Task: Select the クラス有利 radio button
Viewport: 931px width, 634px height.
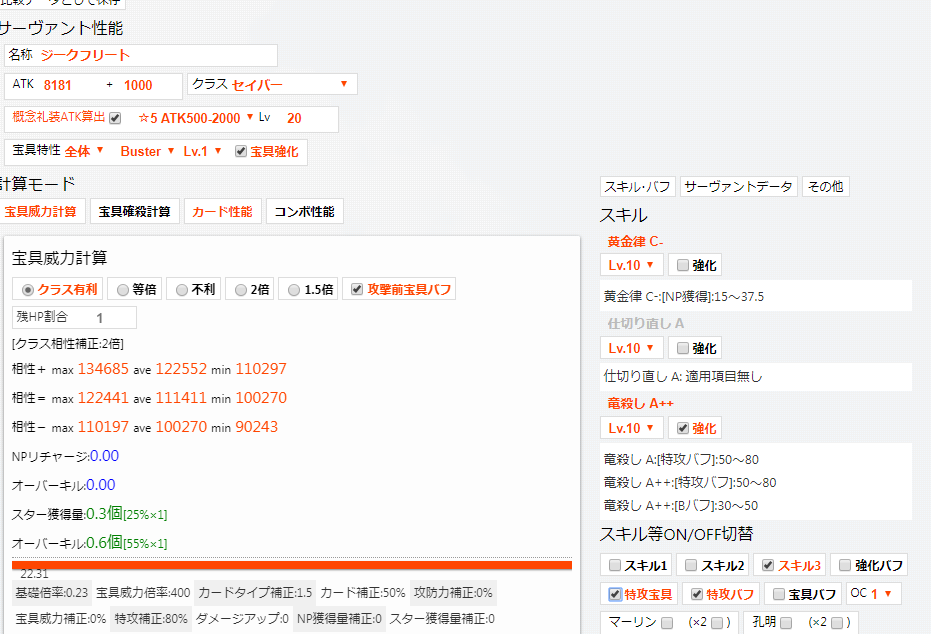Action: tap(28, 290)
